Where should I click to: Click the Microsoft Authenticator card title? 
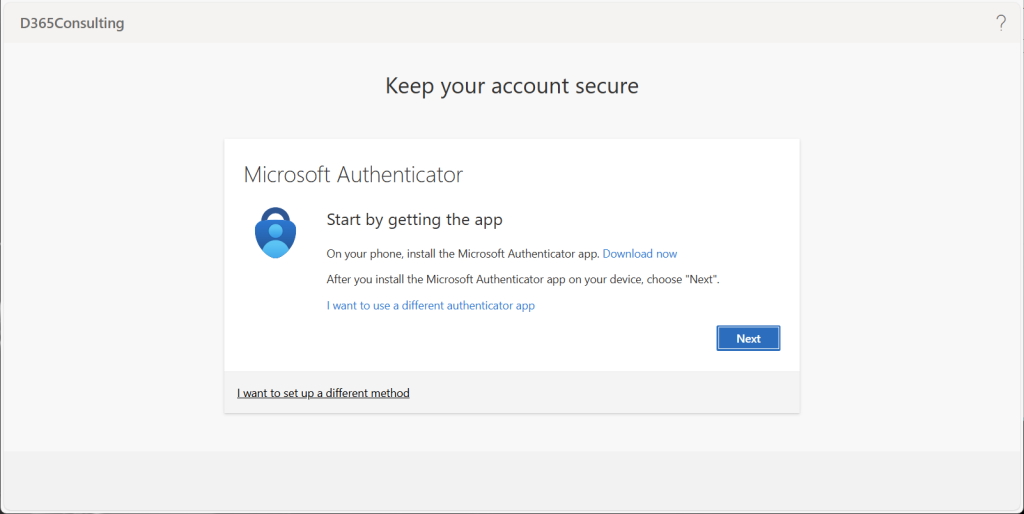353,174
